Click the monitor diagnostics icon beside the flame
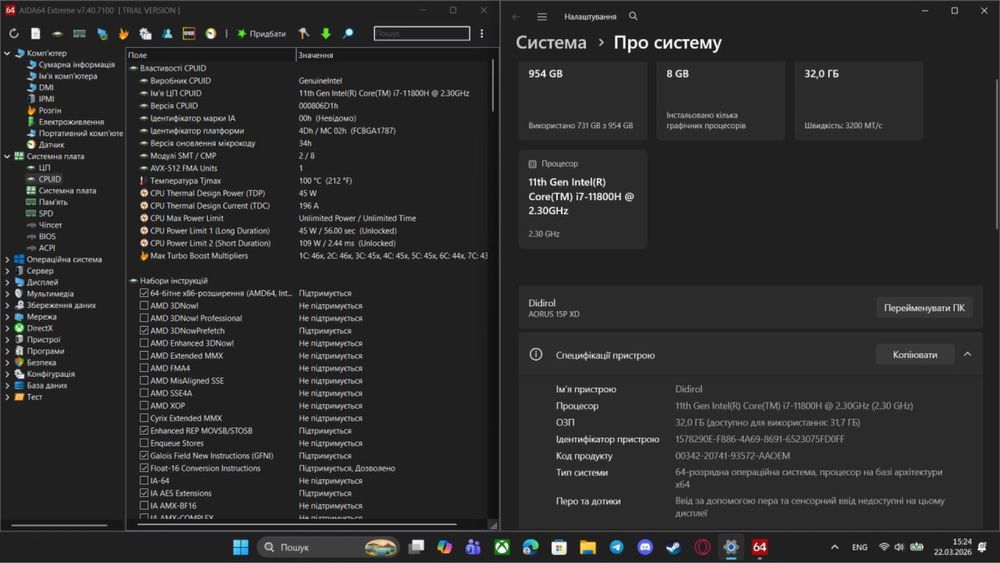Image resolution: width=1000 pixels, height=563 pixels. point(145,34)
